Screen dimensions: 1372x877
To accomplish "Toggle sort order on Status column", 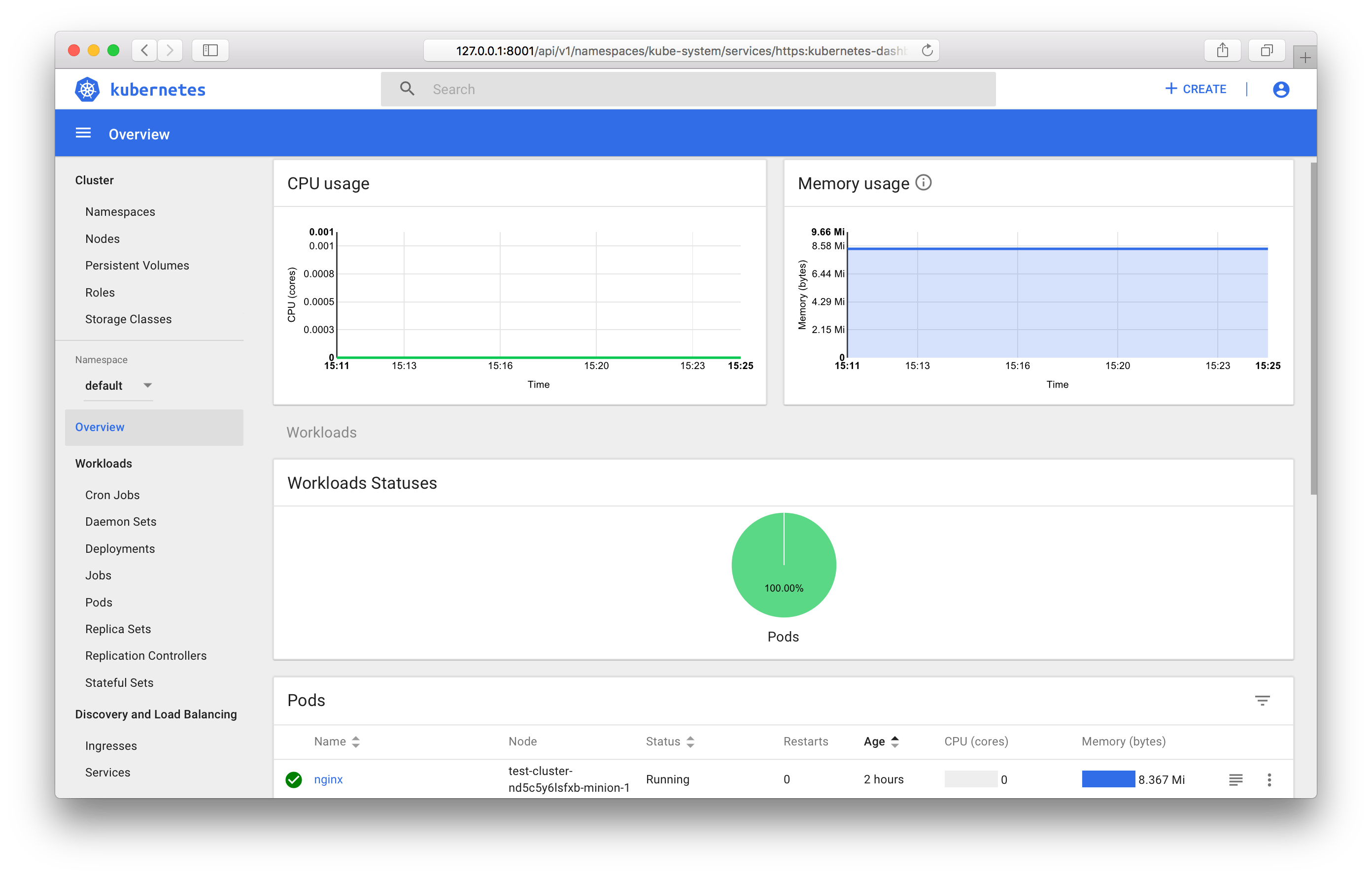I will click(x=690, y=742).
